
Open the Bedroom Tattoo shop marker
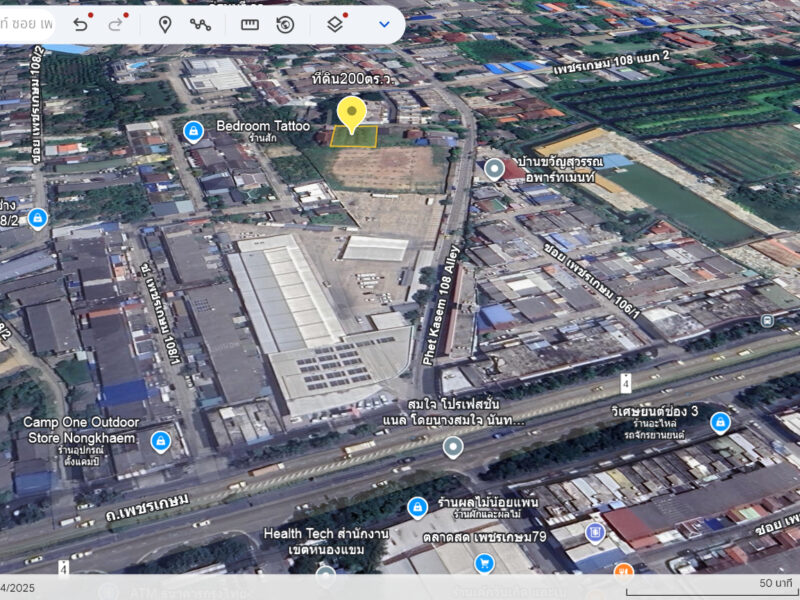pos(193,131)
